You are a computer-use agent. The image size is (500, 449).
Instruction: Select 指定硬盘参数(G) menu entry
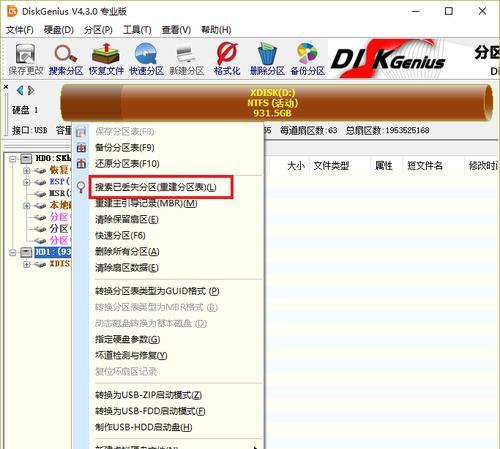[168, 339]
